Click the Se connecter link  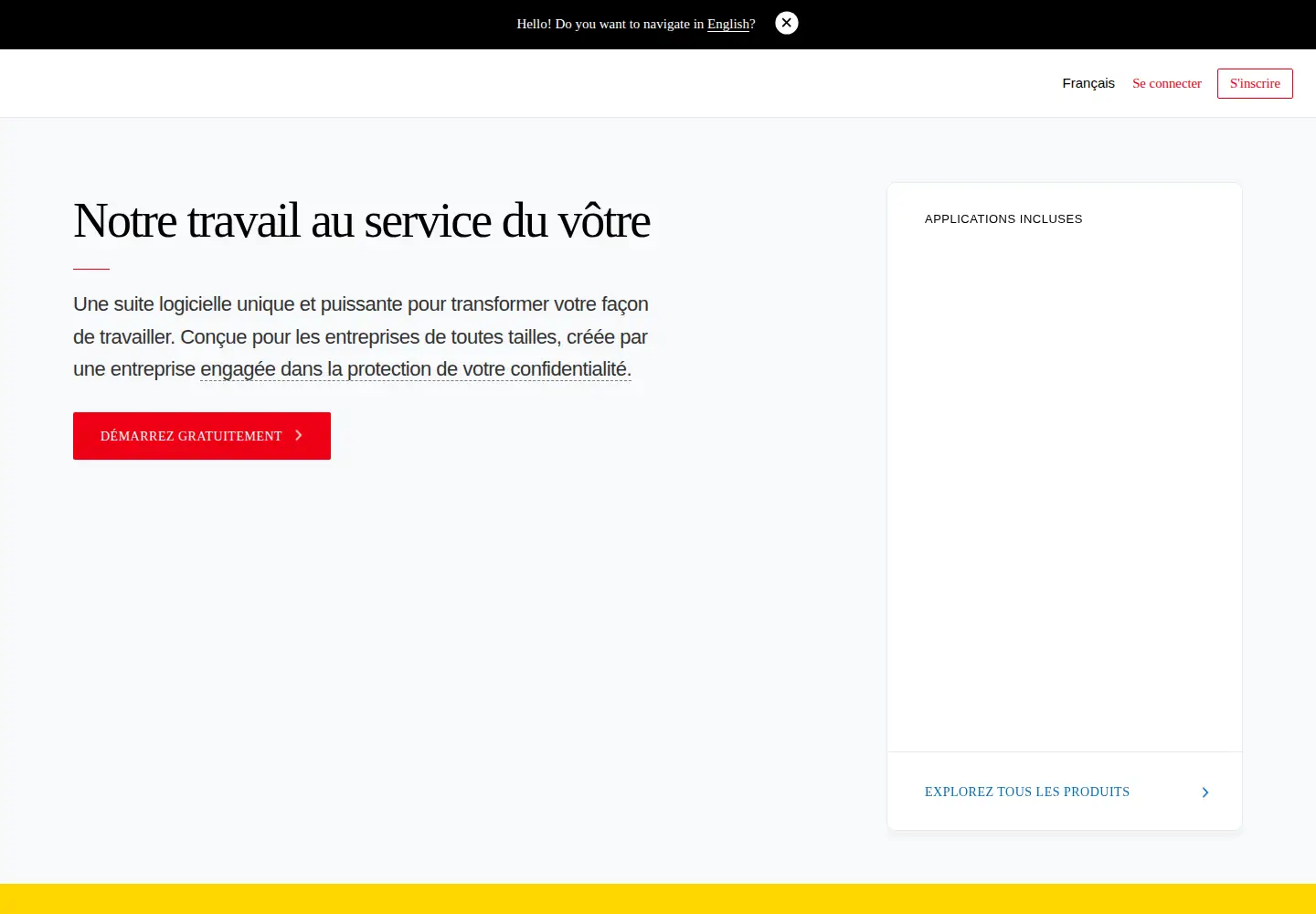coord(1167,83)
